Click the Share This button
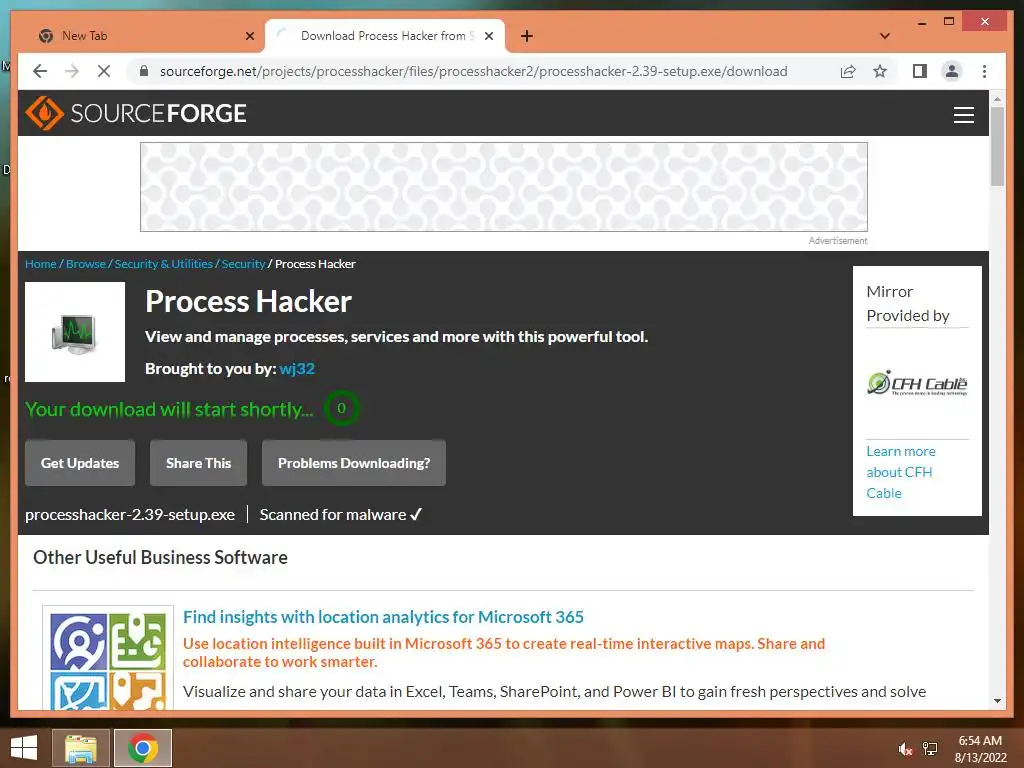 click(x=199, y=463)
